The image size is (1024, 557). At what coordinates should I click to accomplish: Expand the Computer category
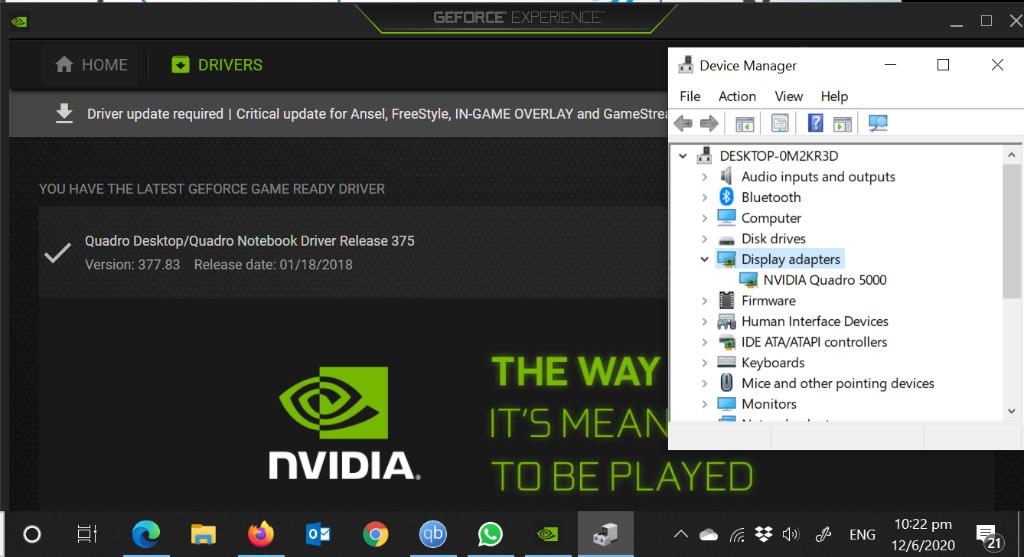pyautogui.click(x=704, y=218)
